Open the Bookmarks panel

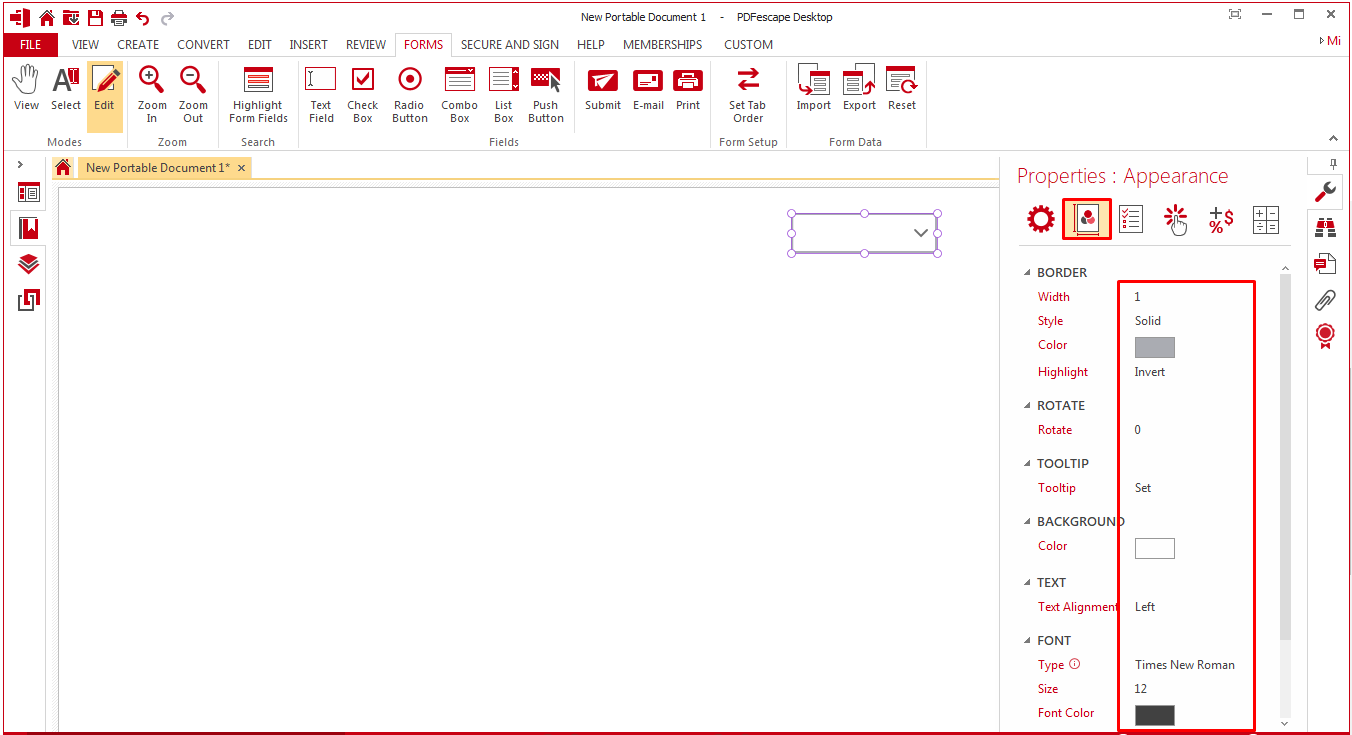pos(29,228)
